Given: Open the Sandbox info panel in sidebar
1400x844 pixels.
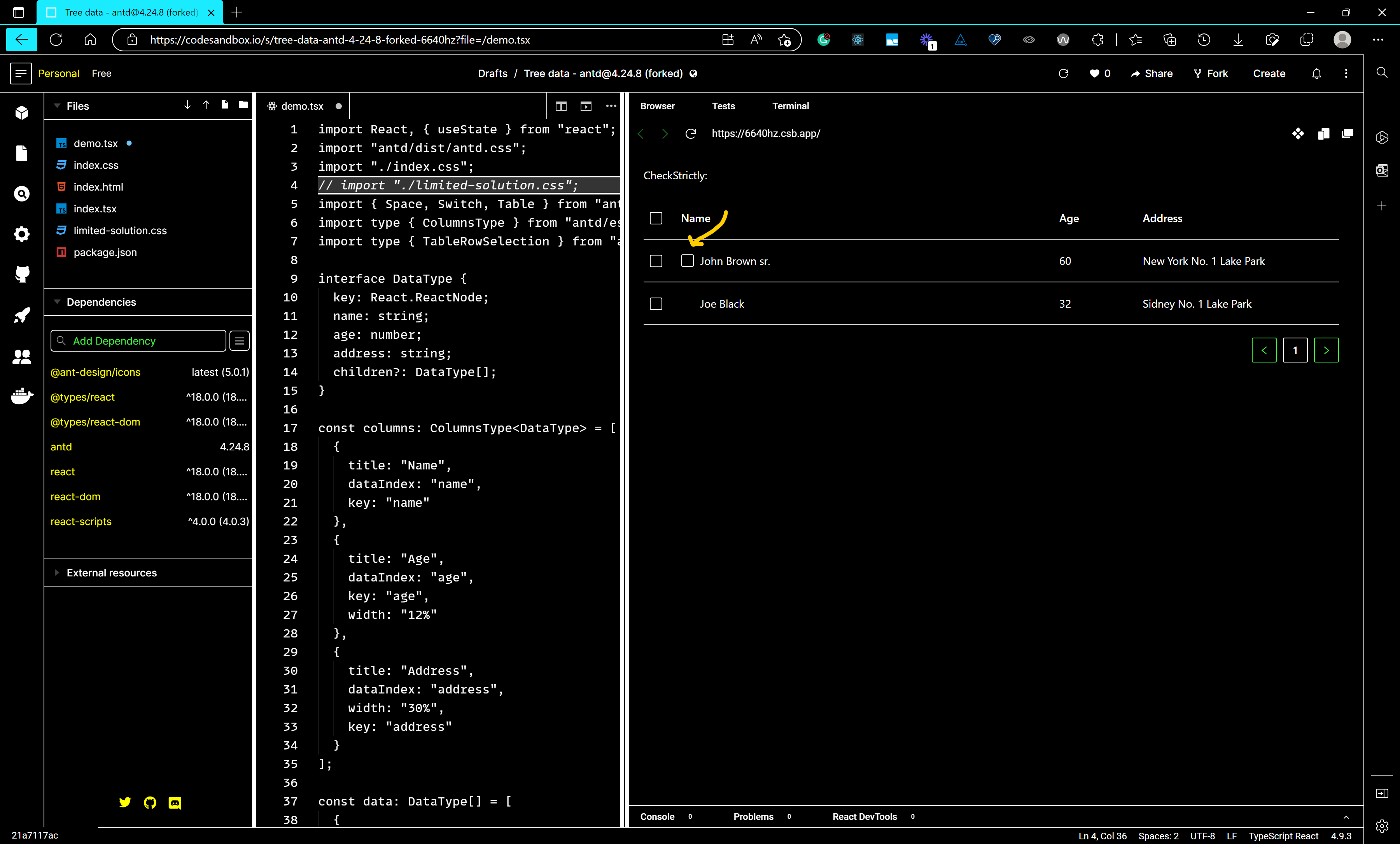Looking at the screenshot, I should (x=21, y=112).
